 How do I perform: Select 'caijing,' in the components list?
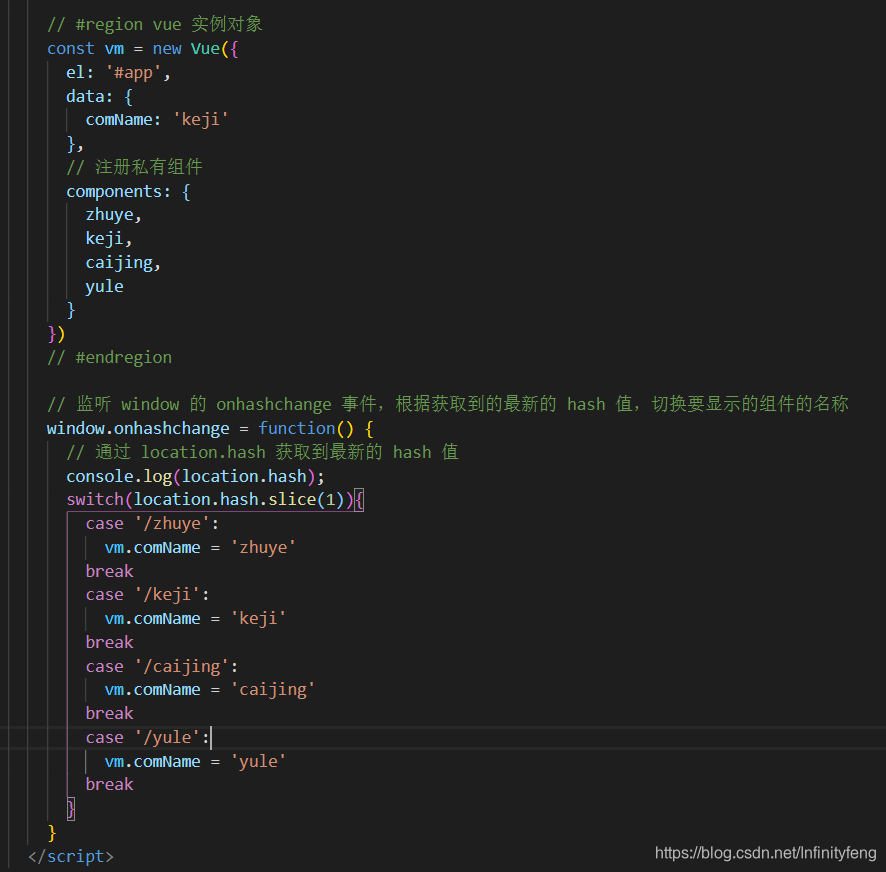coord(123,263)
